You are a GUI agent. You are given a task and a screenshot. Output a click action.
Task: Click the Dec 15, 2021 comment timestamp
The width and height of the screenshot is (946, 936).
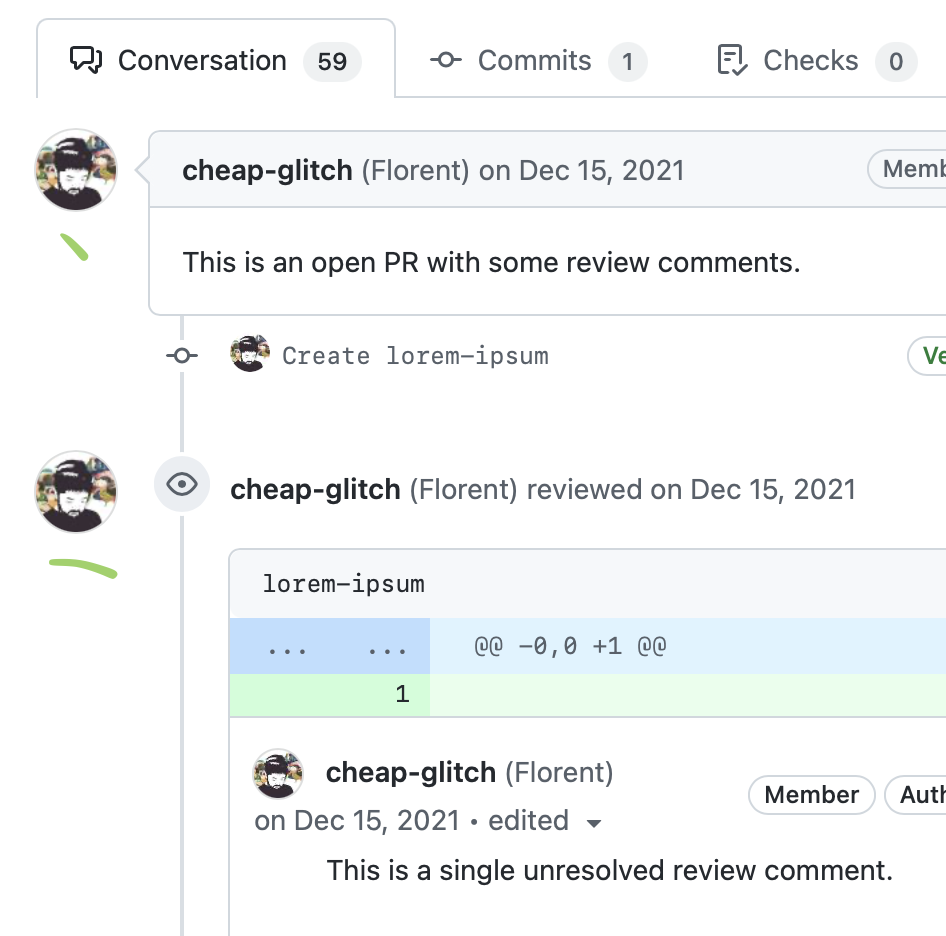[x=356, y=821]
